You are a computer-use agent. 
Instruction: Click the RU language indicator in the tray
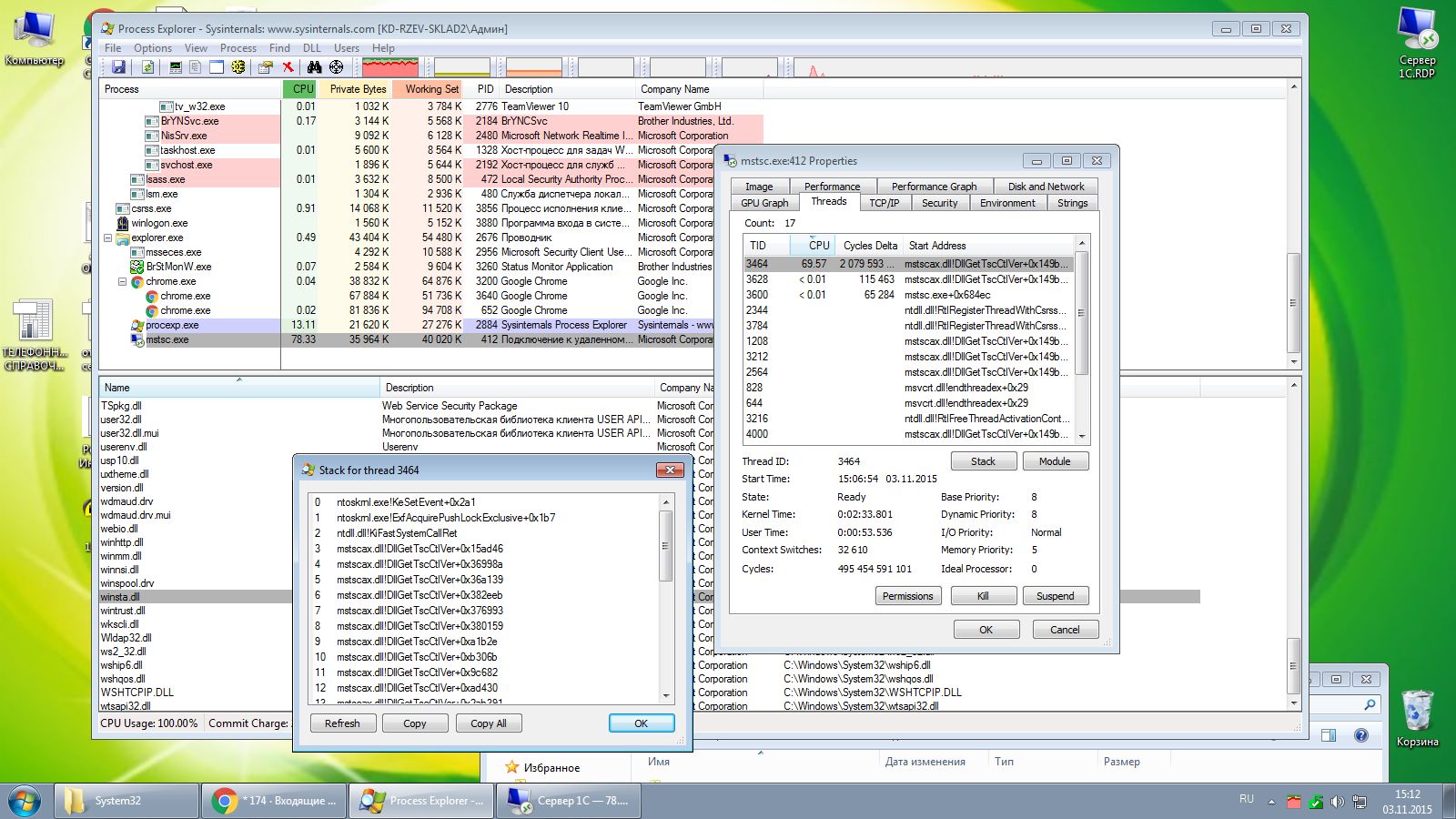click(1247, 799)
